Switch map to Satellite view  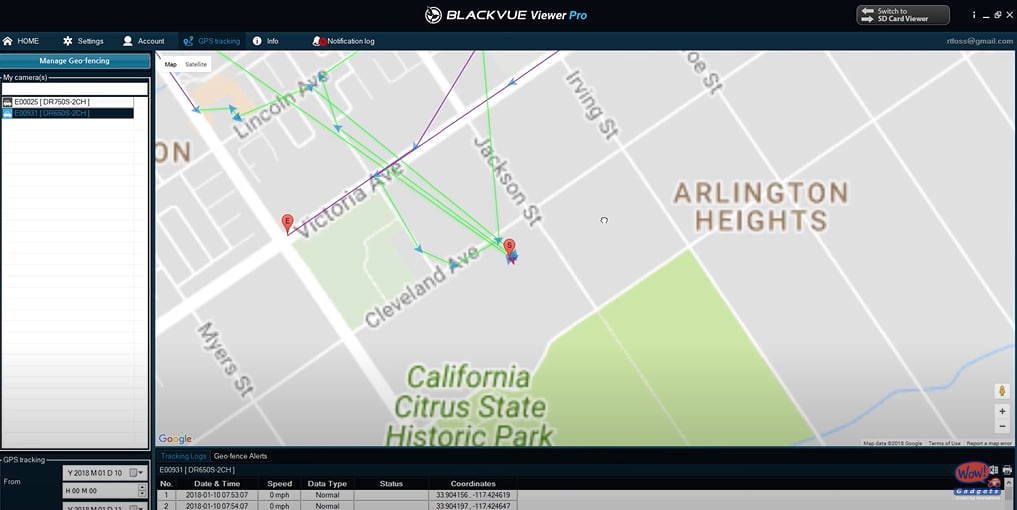196,64
